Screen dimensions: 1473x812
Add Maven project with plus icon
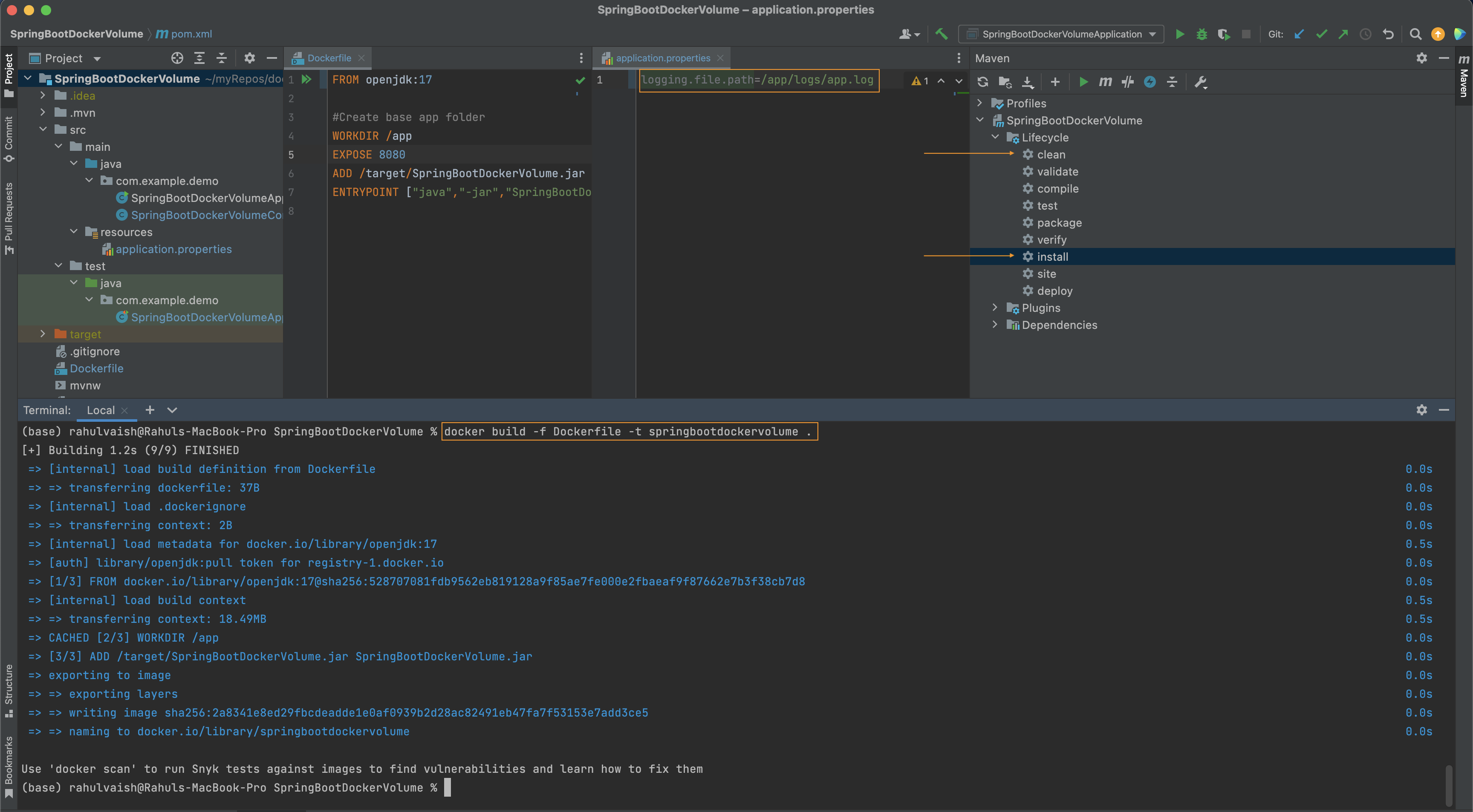[x=1055, y=82]
